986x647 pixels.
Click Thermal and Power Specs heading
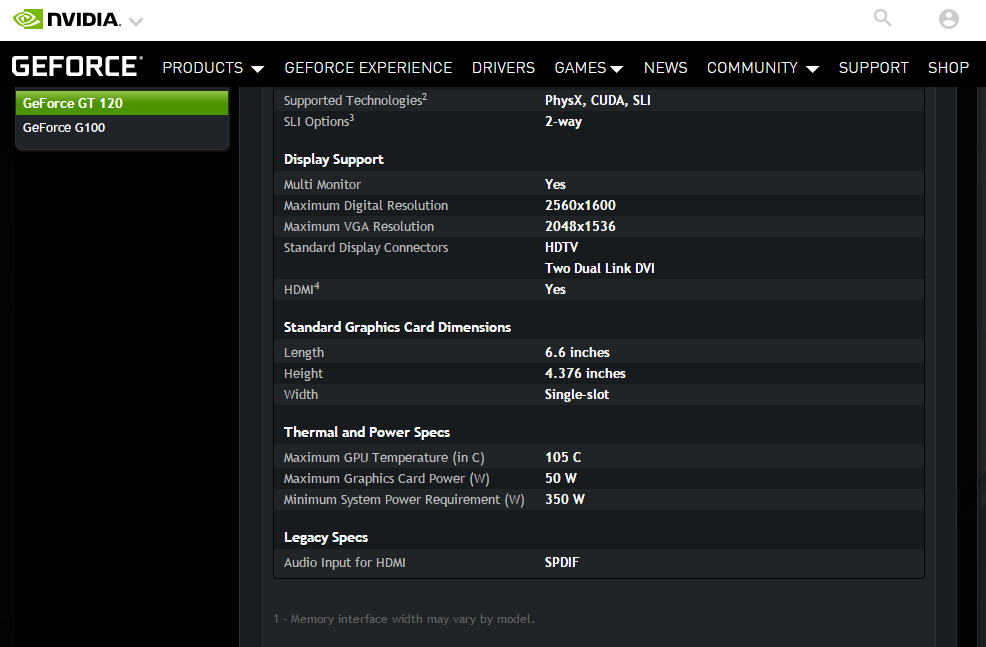coord(367,432)
